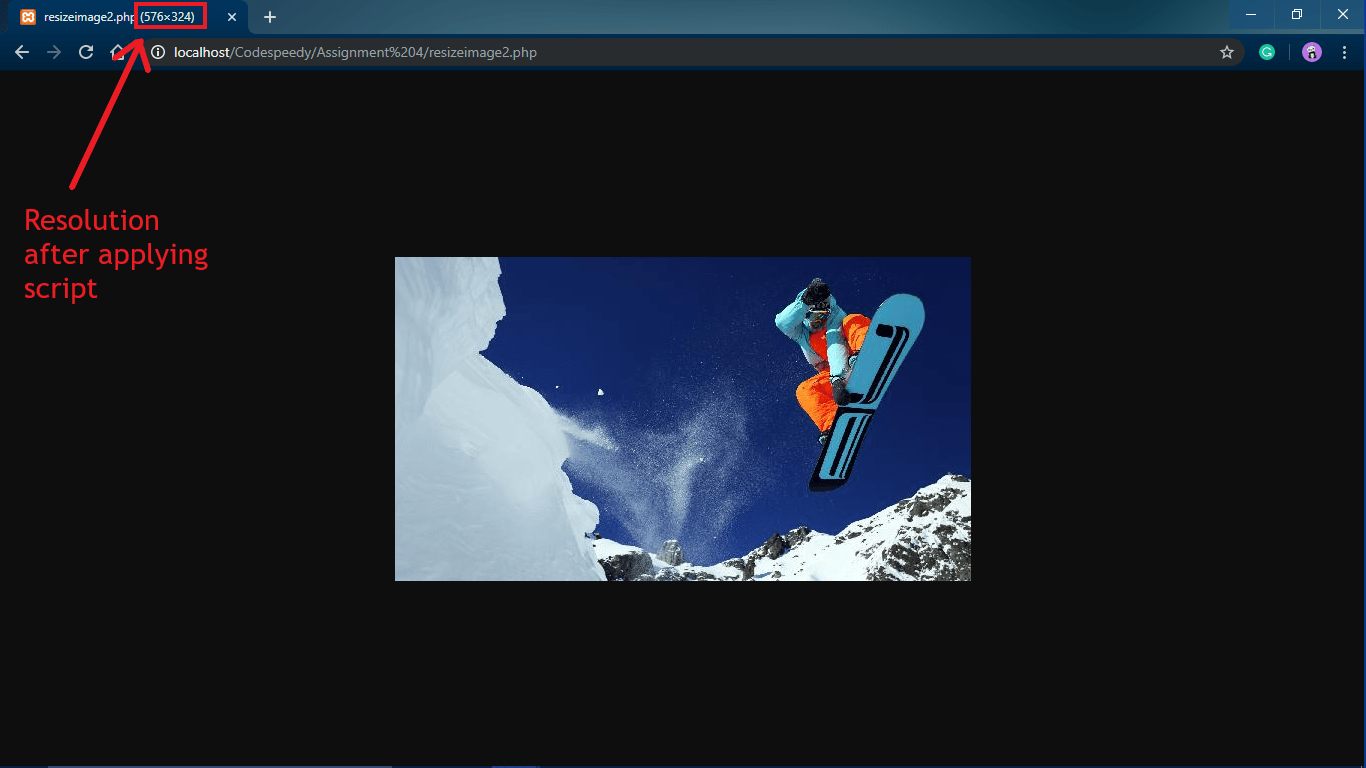Click the XAMPP favicon on the tab
Screen dimensions: 1366x768
(x=27, y=16)
